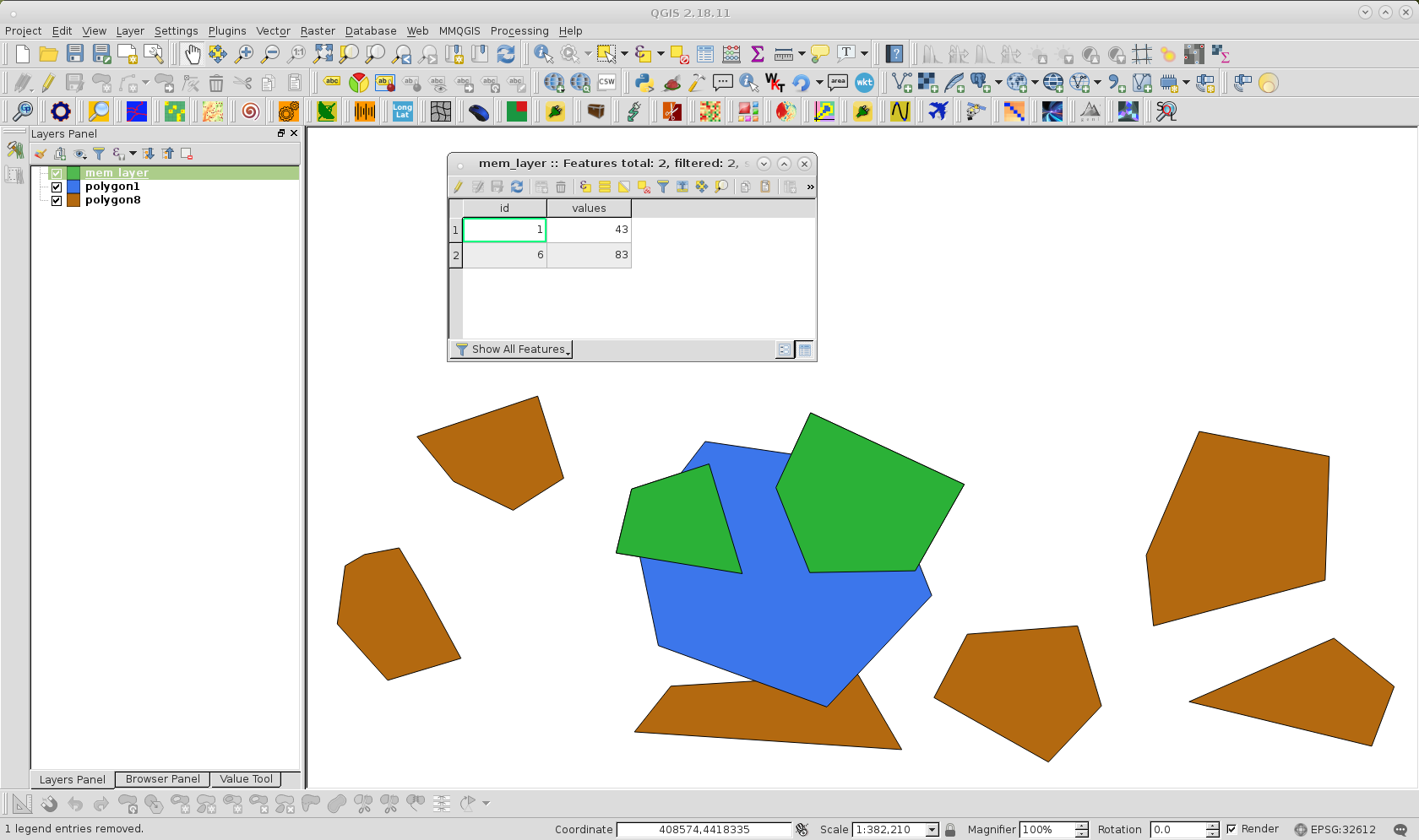Image resolution: width=1419 pixels, height=840 pixels.
Task: Click the CSW metadata search icon
Action: (x=606, y=83)
